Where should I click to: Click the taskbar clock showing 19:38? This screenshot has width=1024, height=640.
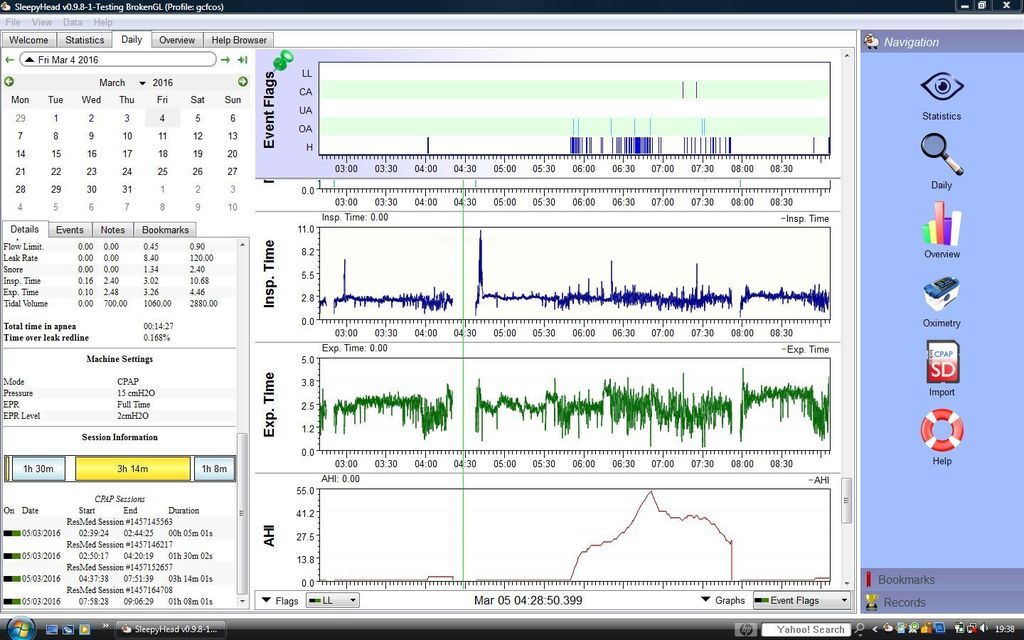click(1005, 630)
